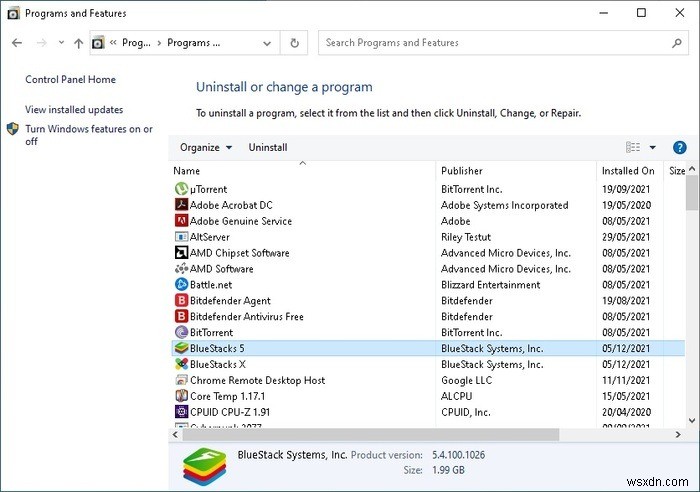Viewport: 700px width, 492px height.
Task: Click the AMD Chipset Software icon
Action: click(x=181, y=253)
